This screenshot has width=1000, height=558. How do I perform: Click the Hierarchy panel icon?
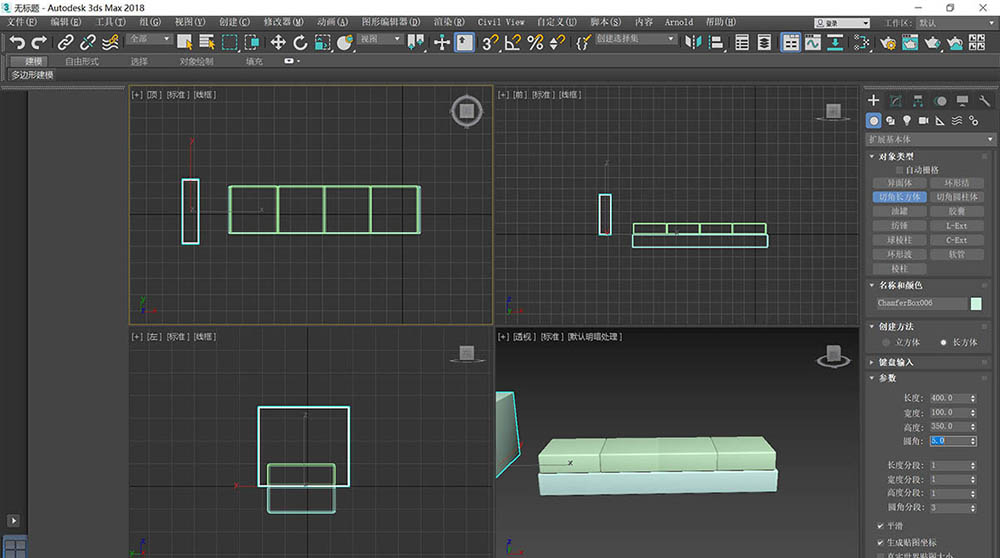(x=918, y=101)
